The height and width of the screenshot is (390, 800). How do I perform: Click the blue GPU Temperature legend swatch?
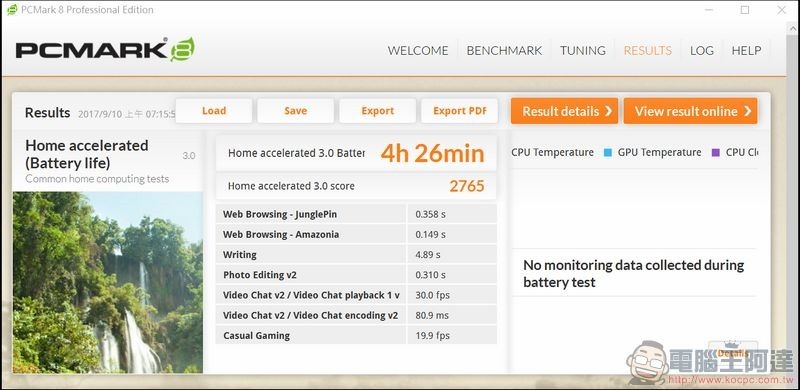[x=607, y=153]
